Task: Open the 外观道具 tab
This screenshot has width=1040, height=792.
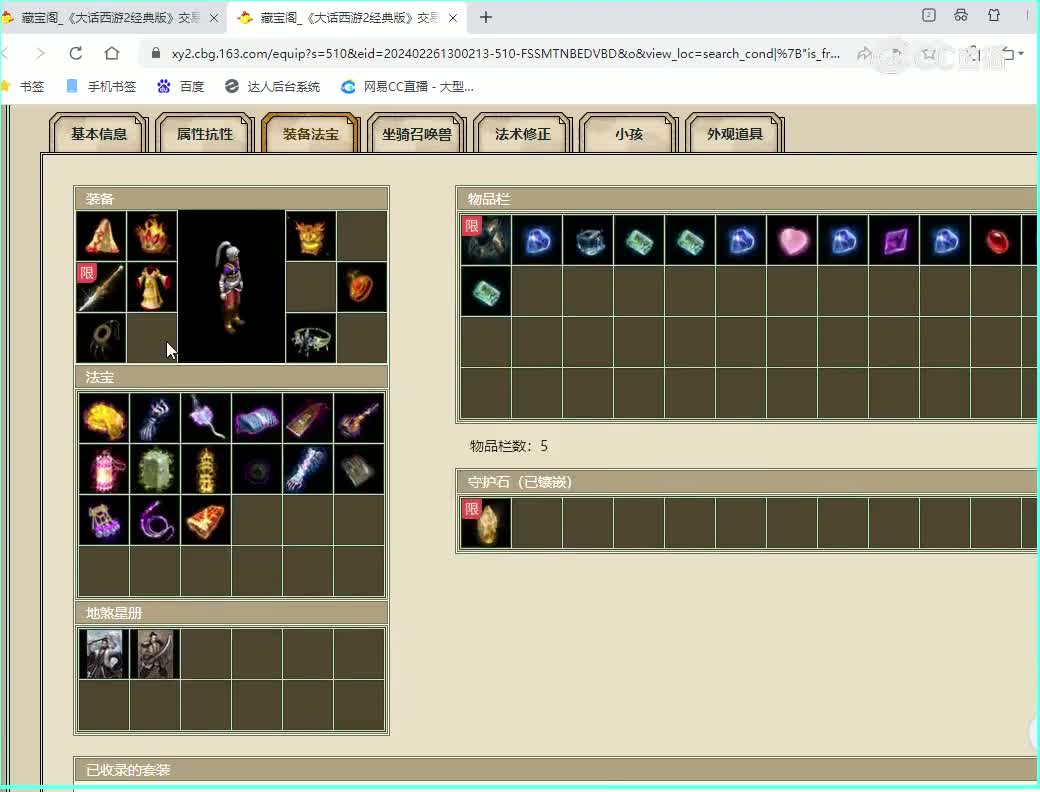Action: click(735, 133)
